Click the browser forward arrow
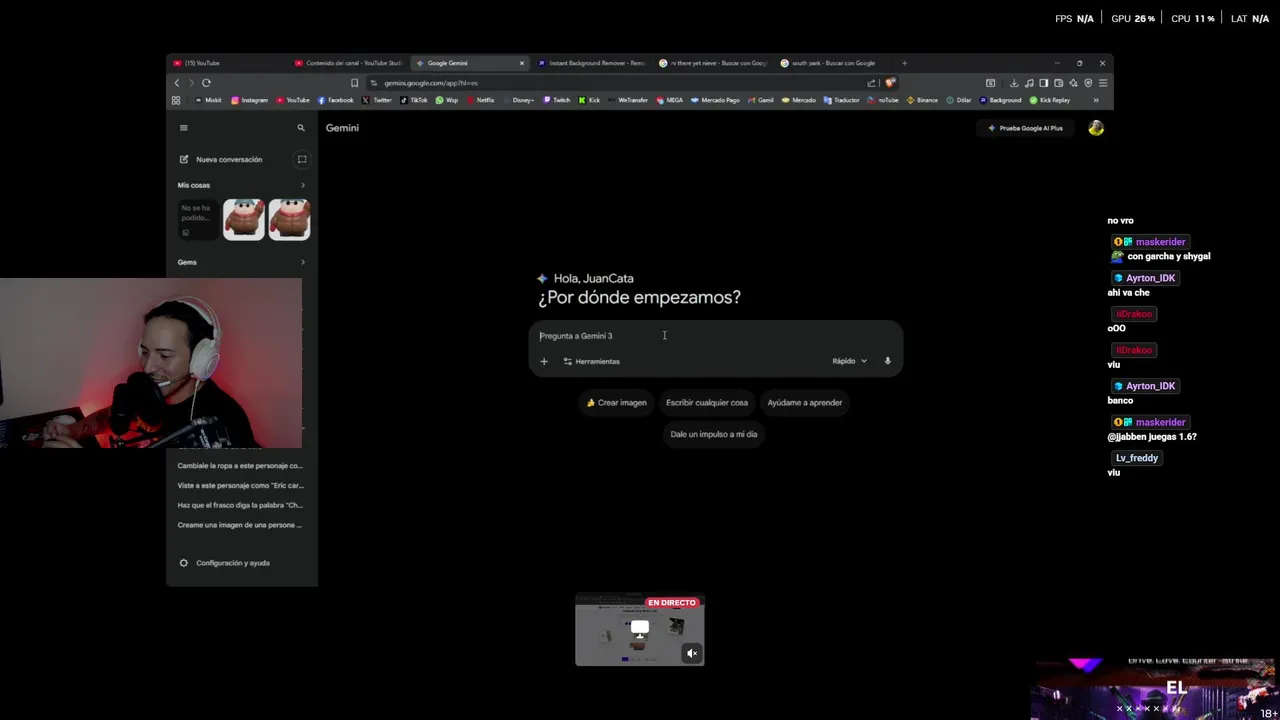 tap(191, 83)
